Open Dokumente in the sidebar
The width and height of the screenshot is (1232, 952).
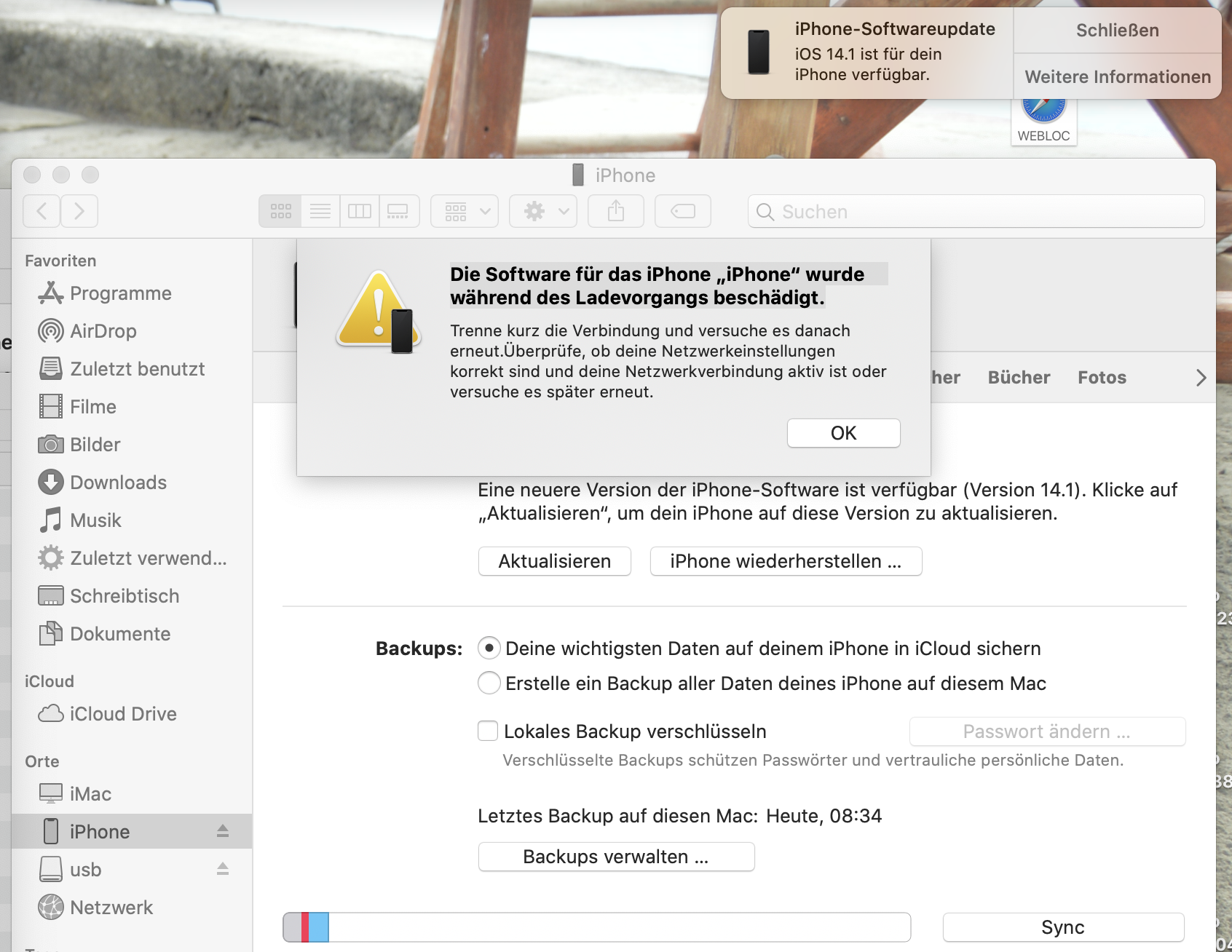pyautogui.click(x=132, y=634)
